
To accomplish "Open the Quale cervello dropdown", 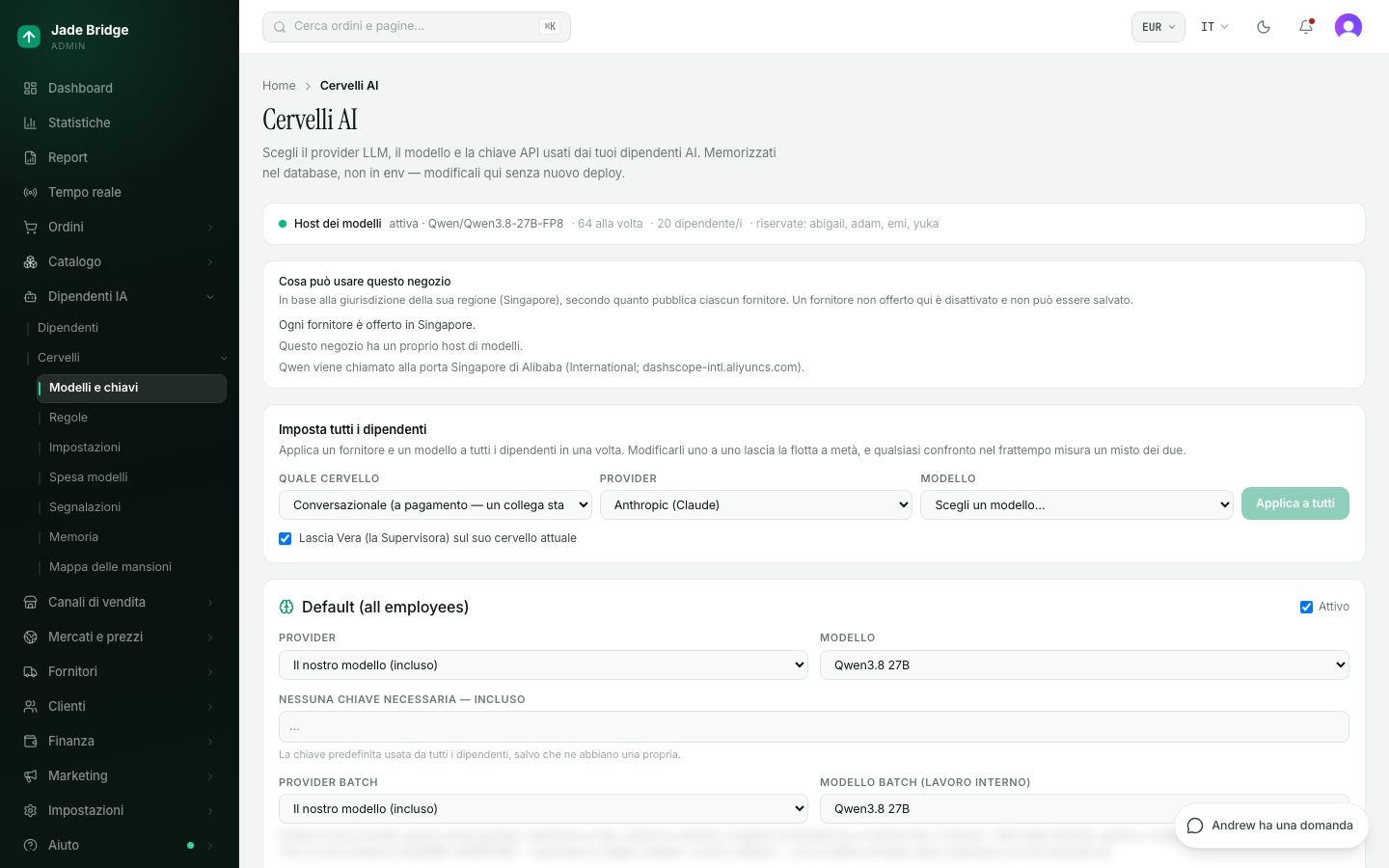I will click(435, 504).
